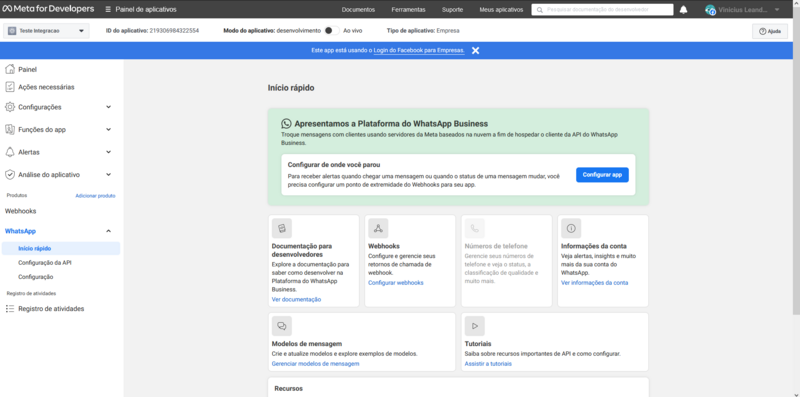Click the Webhooks card icon
The width and height of the screenshot is (800, 397).
378,229
